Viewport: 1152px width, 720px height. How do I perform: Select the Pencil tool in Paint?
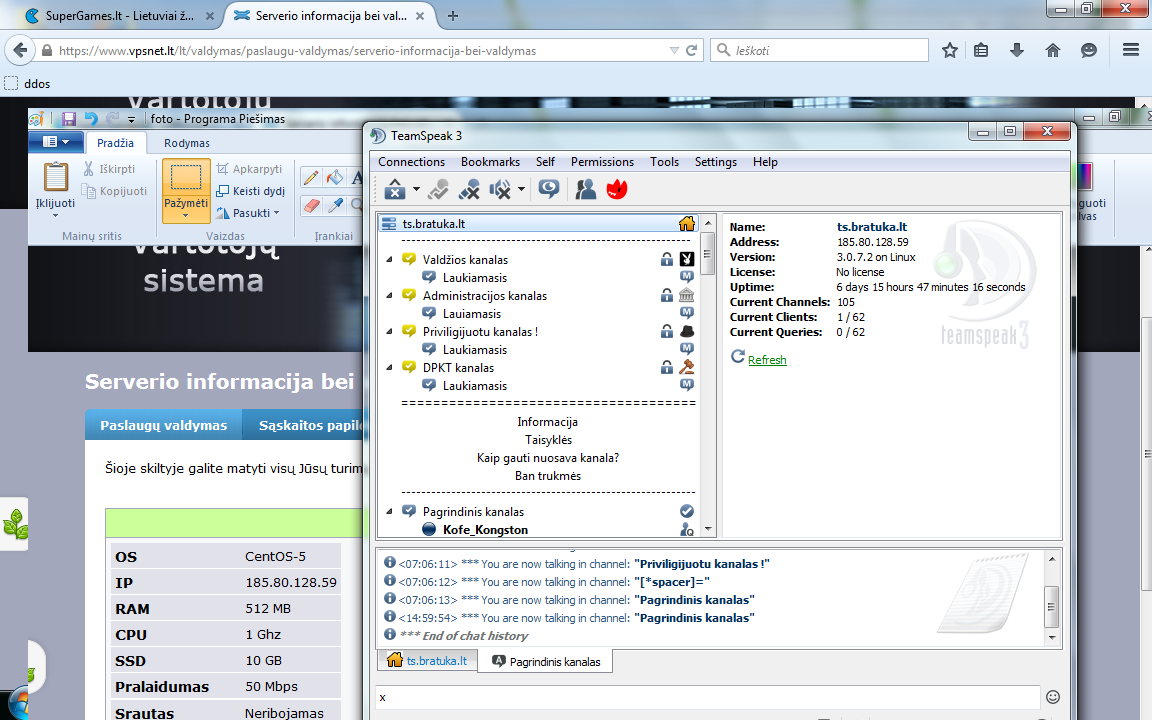tap(311, 178)
